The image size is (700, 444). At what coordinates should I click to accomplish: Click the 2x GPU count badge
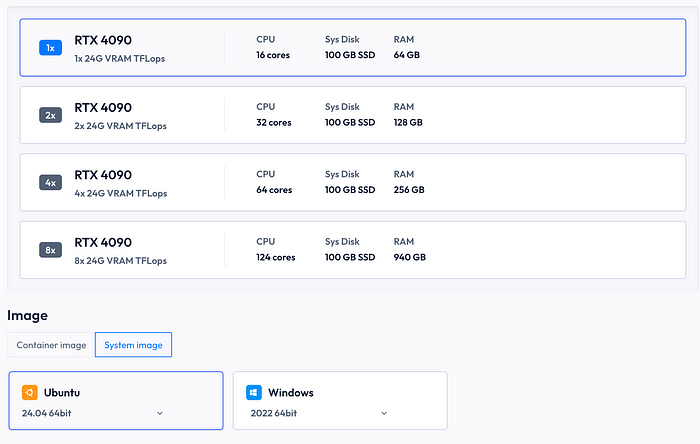(50, 115)
